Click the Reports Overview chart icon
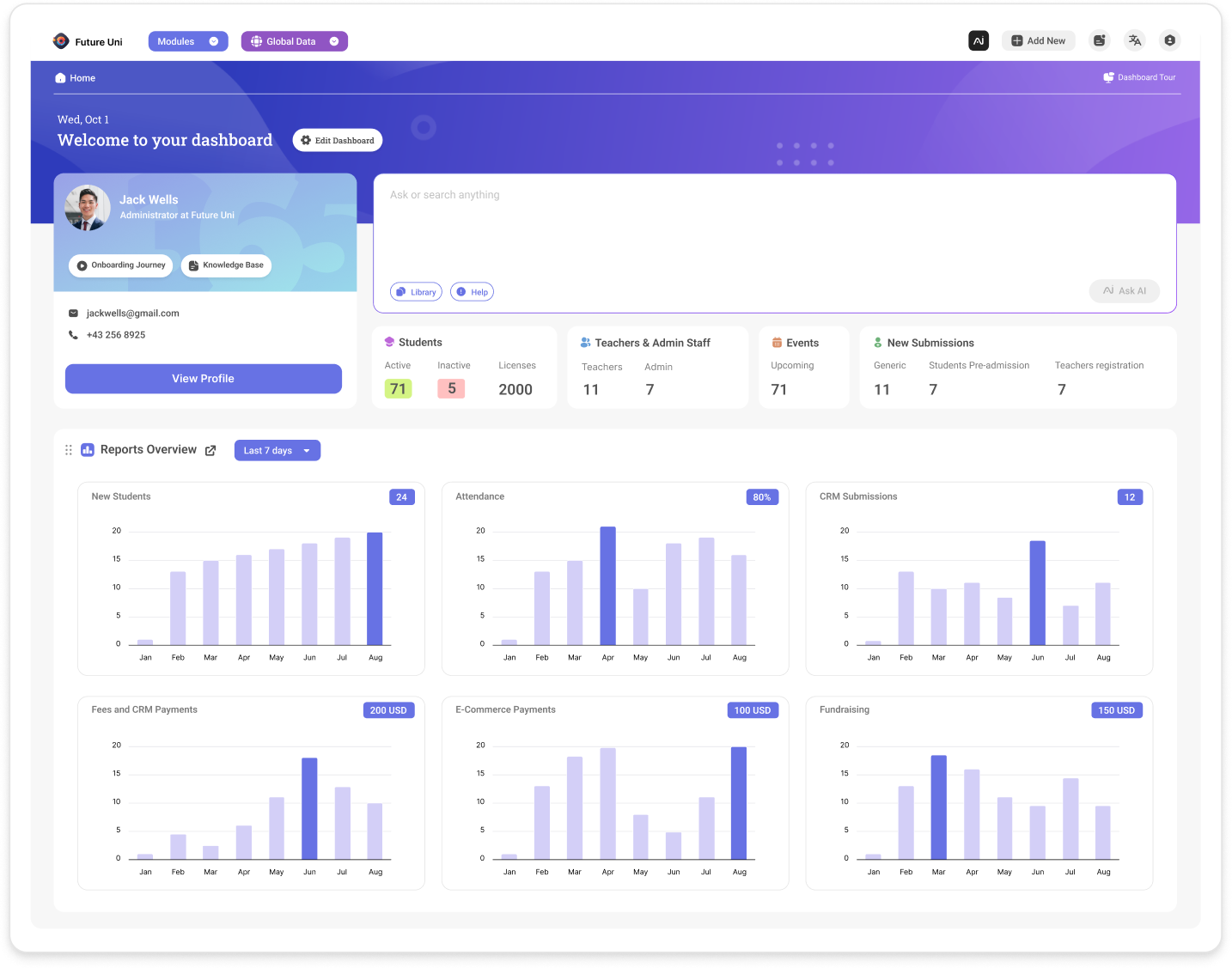 coord(87,450)
